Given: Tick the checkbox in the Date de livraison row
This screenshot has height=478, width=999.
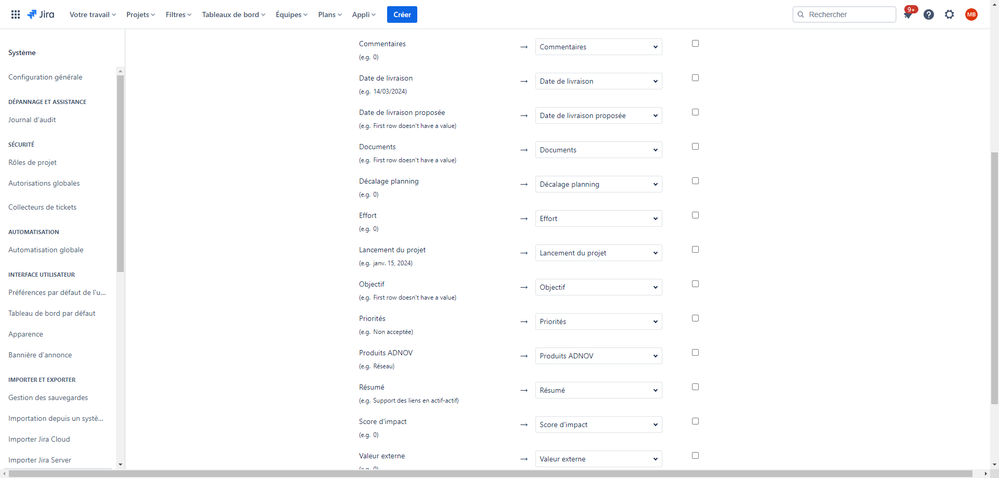Looking at the screenshot, I should [x=695, y=78].
